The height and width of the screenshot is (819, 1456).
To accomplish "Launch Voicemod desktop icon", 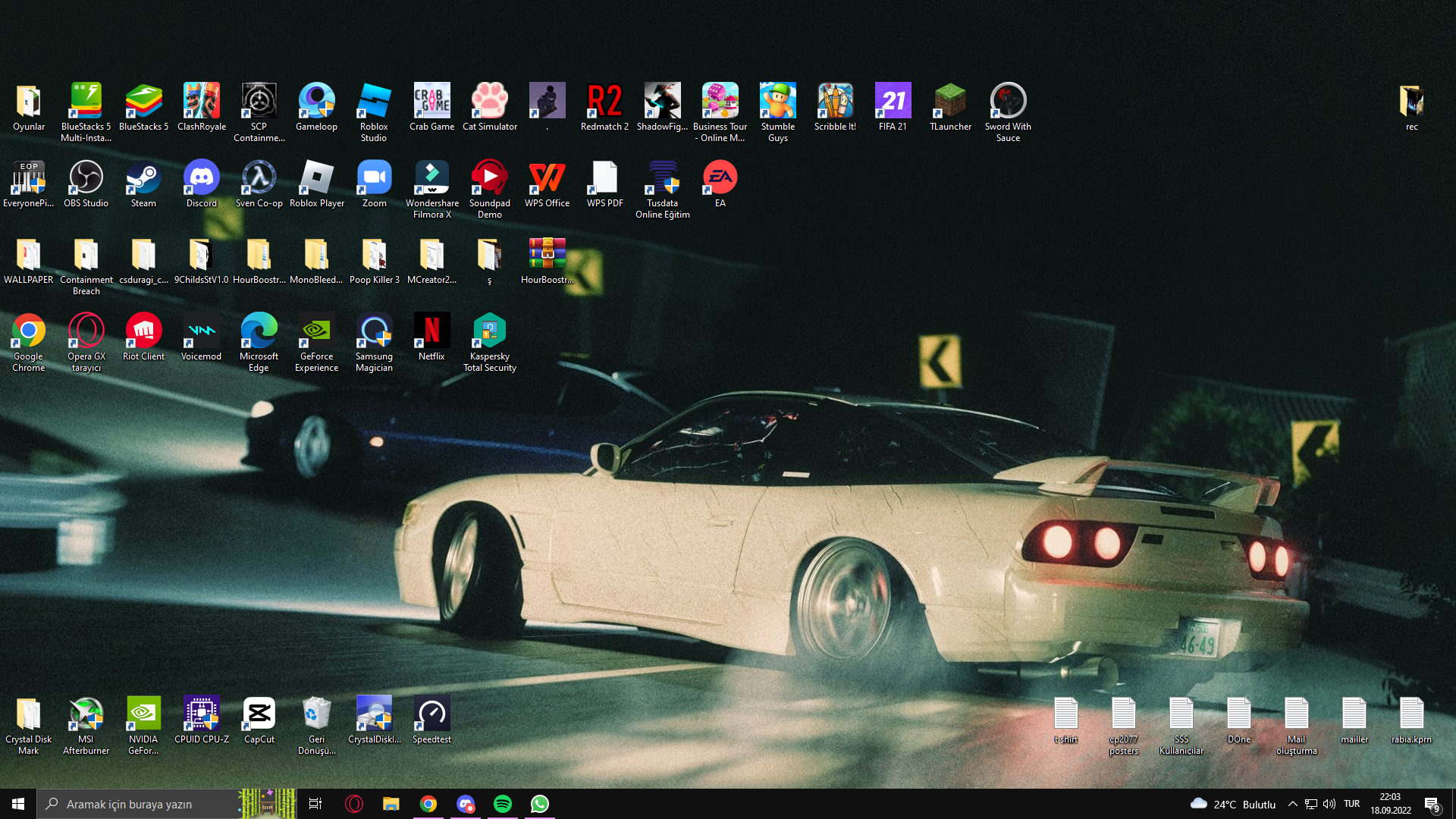I will [201, 336].
